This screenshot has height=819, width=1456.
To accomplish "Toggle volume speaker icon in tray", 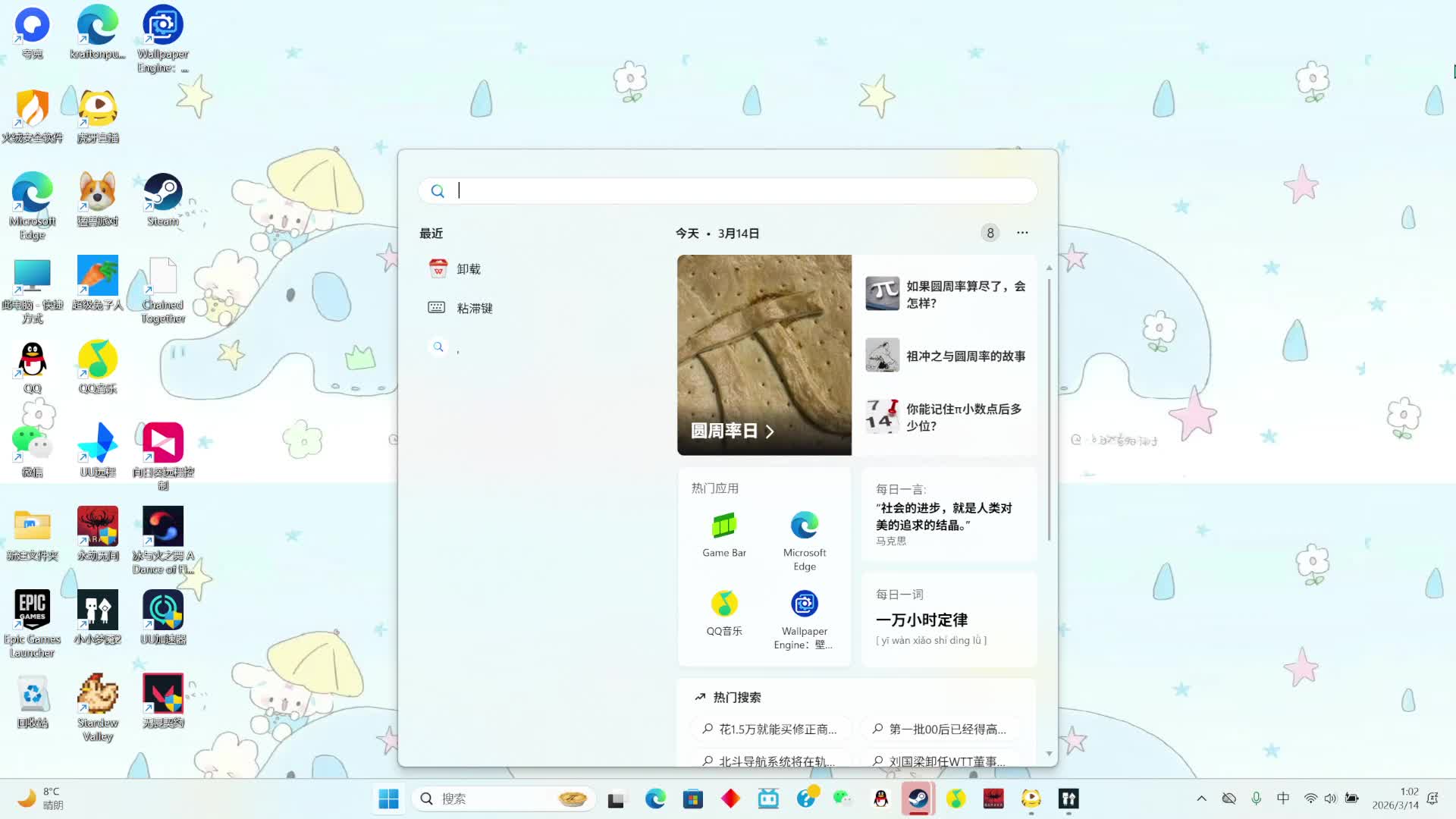I will click(1330, 799).
